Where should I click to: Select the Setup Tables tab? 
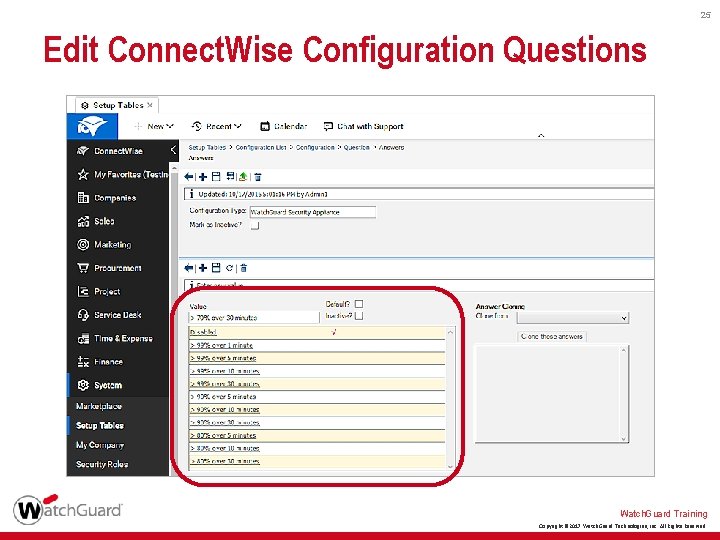click(117, 105)
